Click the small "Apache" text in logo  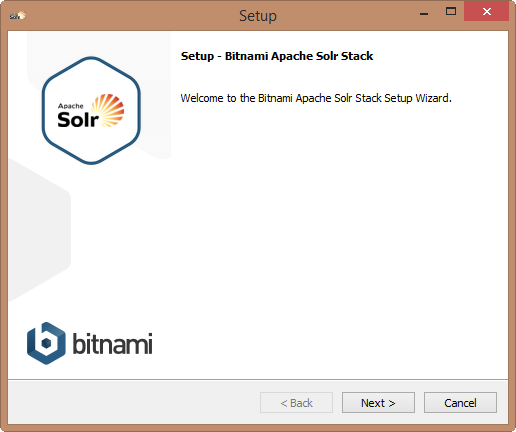click(71, 106)
